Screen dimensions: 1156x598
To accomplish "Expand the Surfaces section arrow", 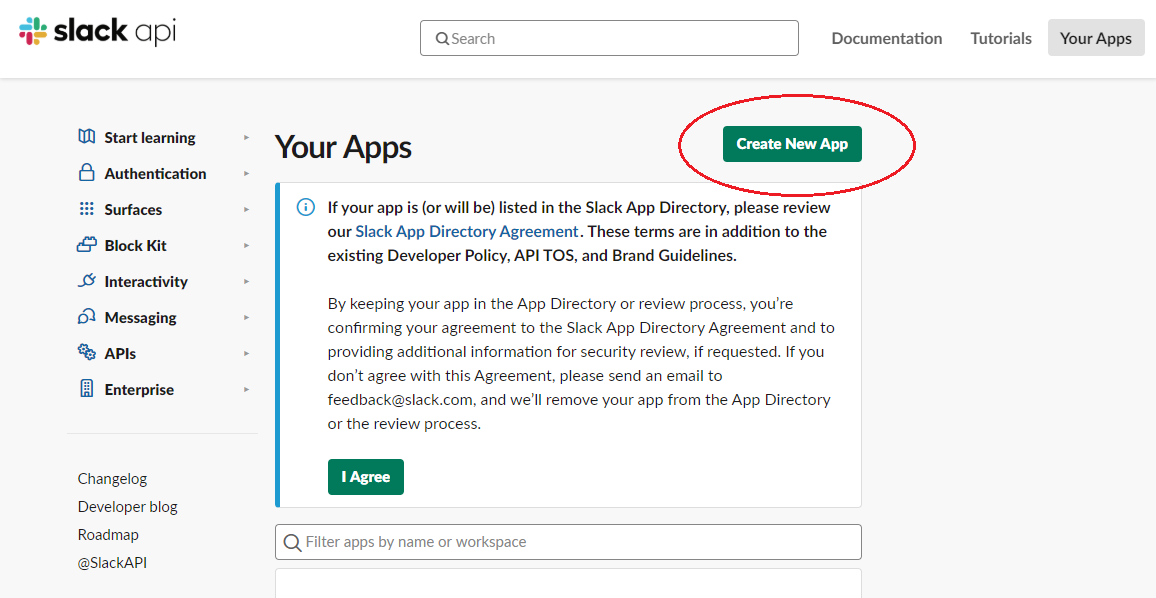I will click(x=246, y=209).
